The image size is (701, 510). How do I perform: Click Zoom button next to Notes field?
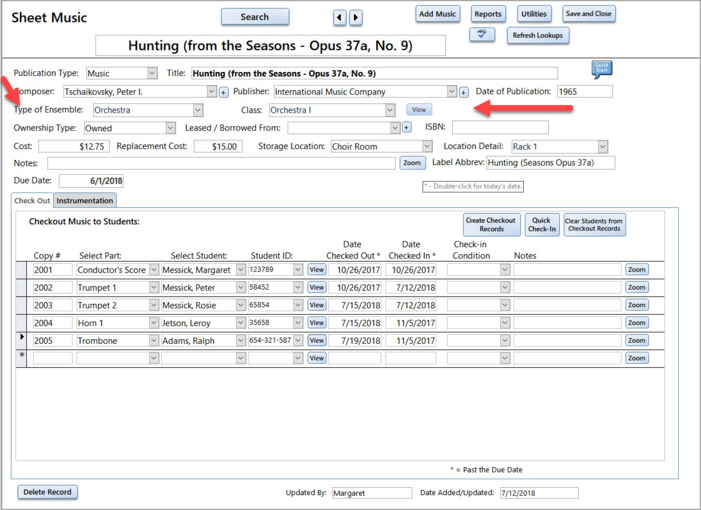click(x=412, y=163)
